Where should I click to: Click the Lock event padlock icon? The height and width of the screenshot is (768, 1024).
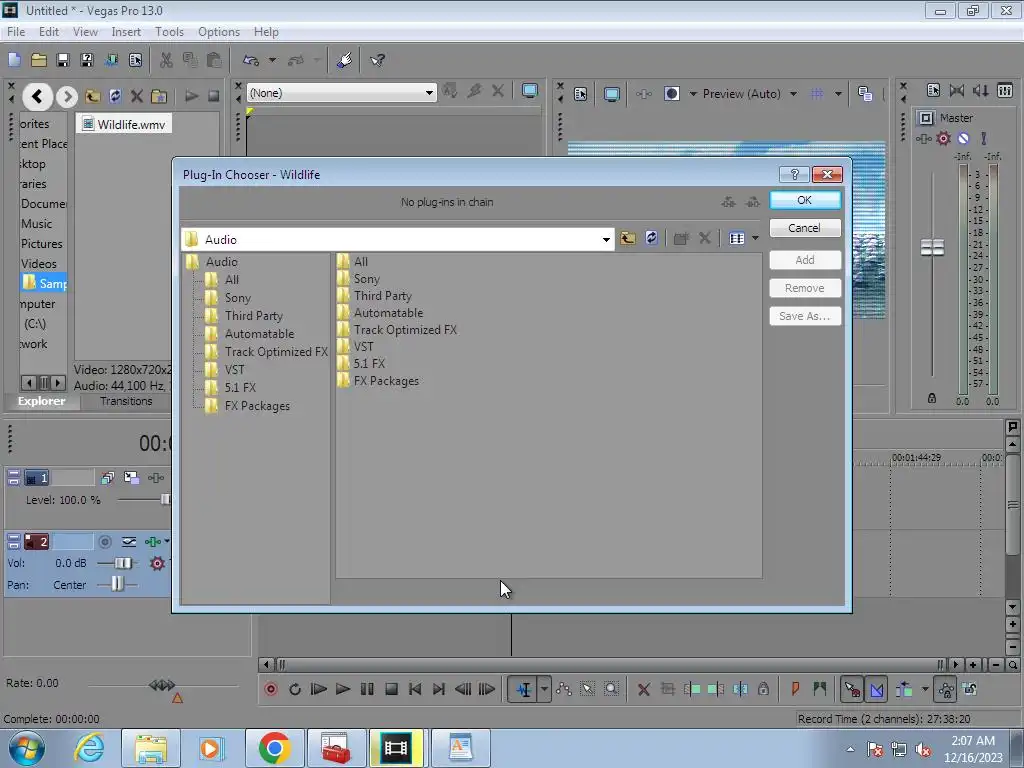pos(763,689)
